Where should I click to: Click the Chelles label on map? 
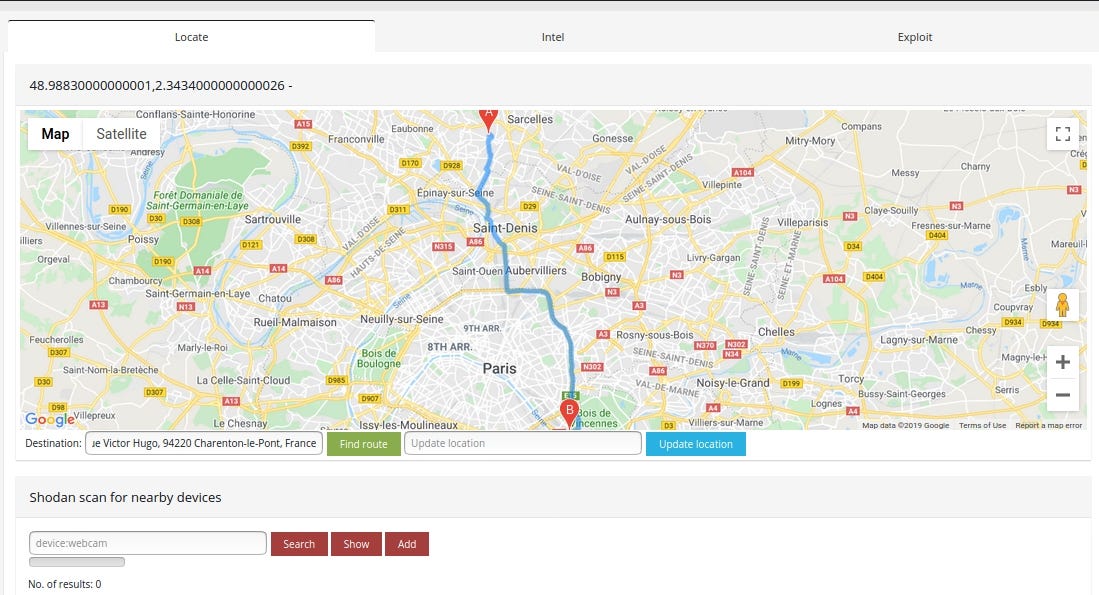click(x=776, y=332)
